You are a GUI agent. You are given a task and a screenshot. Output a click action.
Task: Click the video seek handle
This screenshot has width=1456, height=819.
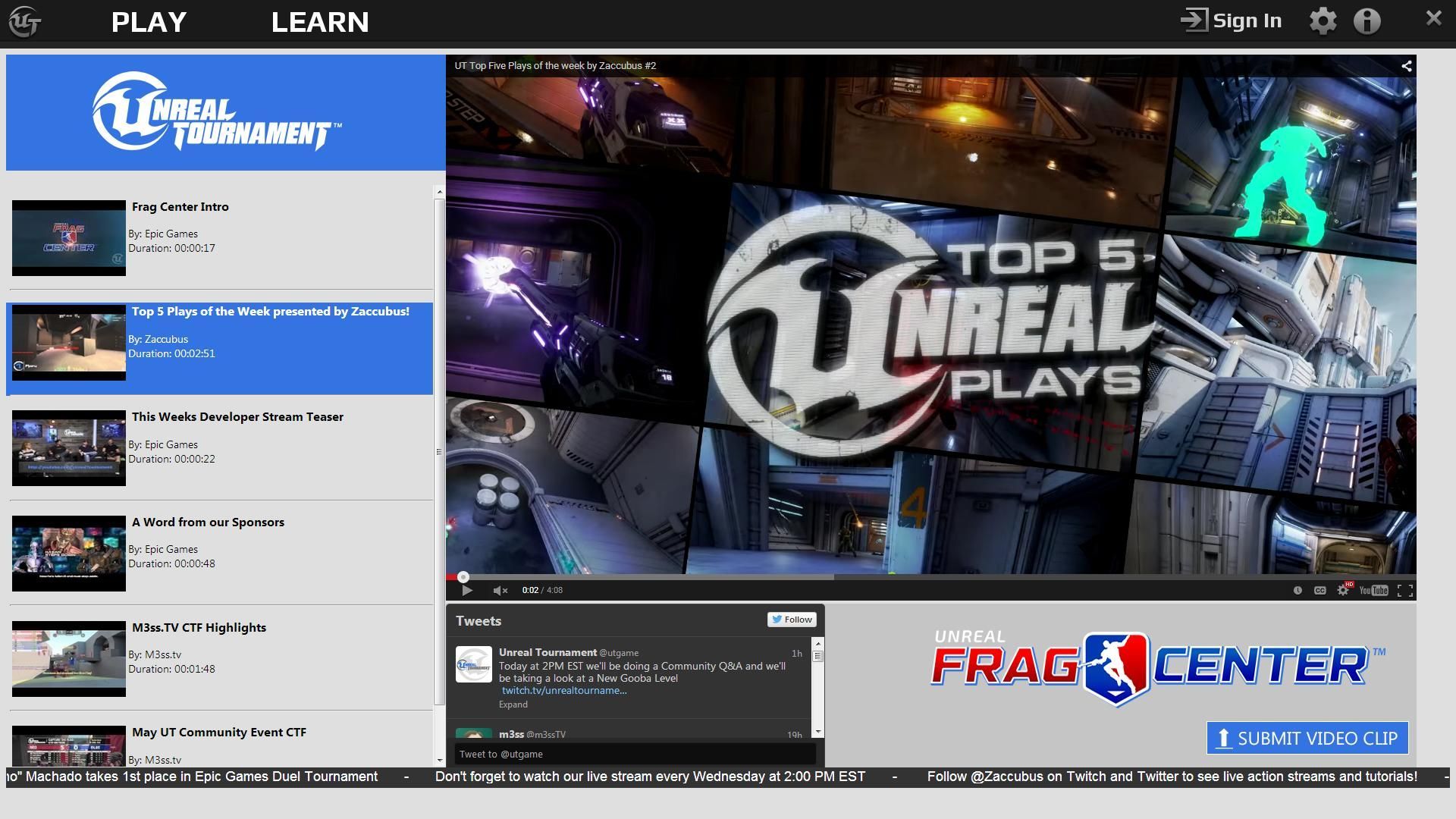pos(463,577)
